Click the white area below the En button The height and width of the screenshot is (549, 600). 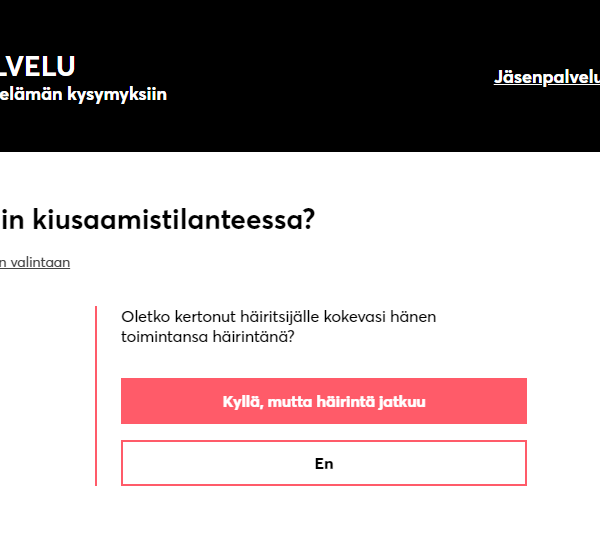tap(324, 518)
